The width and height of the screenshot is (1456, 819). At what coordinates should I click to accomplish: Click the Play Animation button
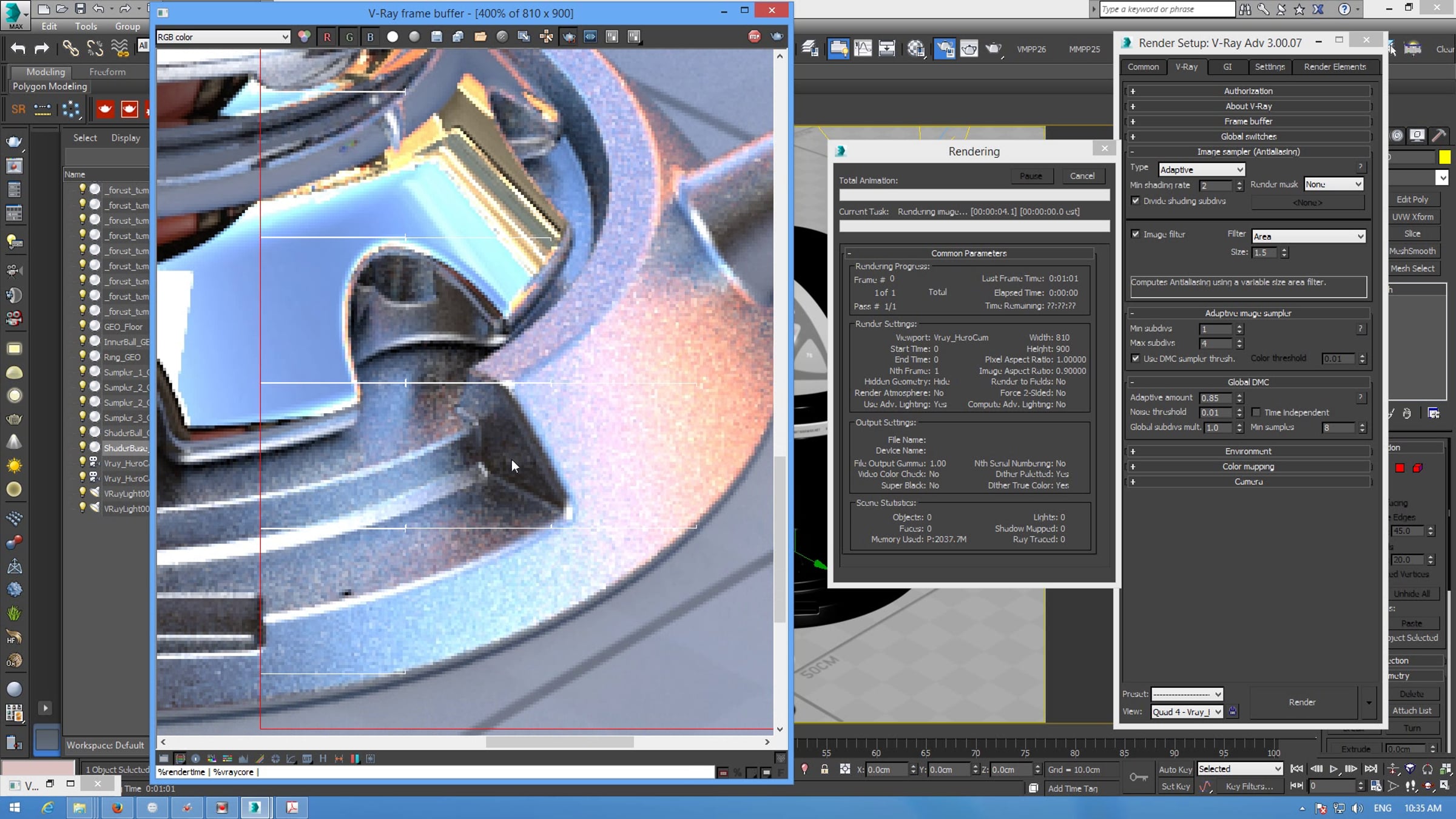[x=1333, y=769]
